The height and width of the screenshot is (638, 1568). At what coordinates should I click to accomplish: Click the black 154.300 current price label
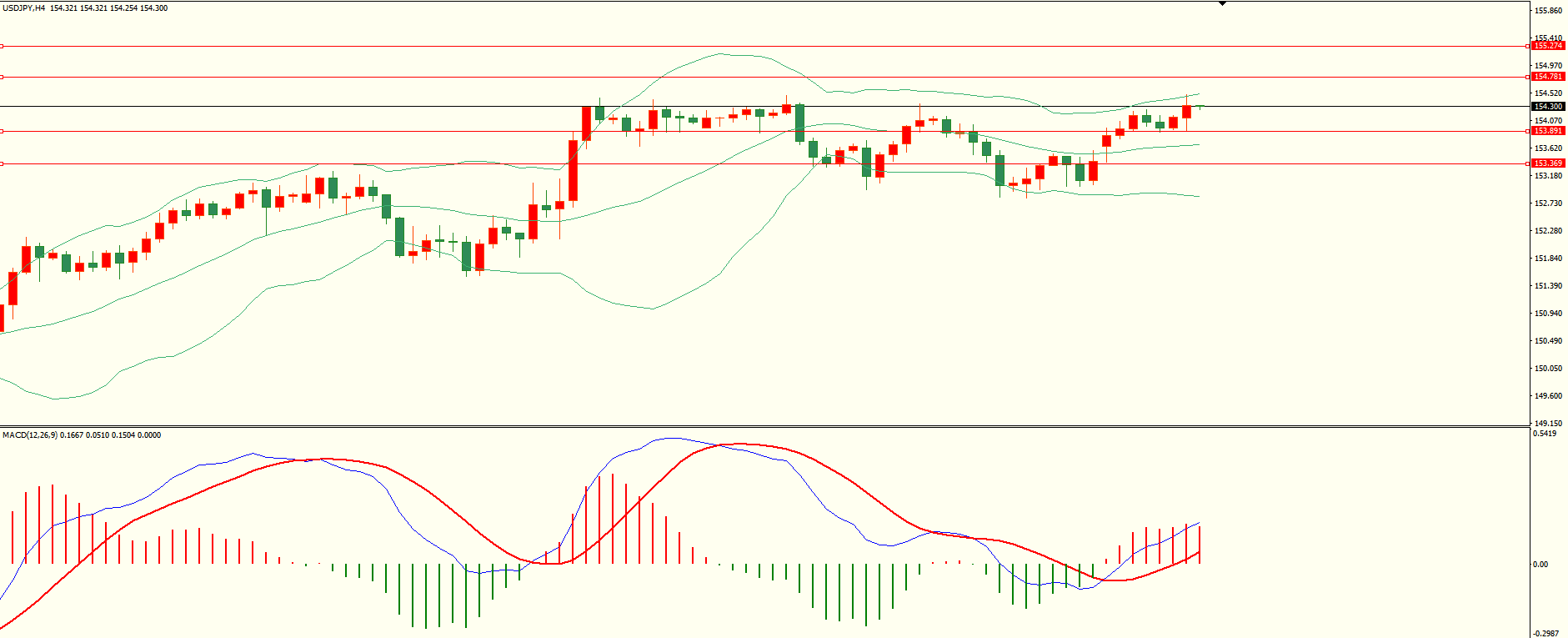coord(1549,107)
